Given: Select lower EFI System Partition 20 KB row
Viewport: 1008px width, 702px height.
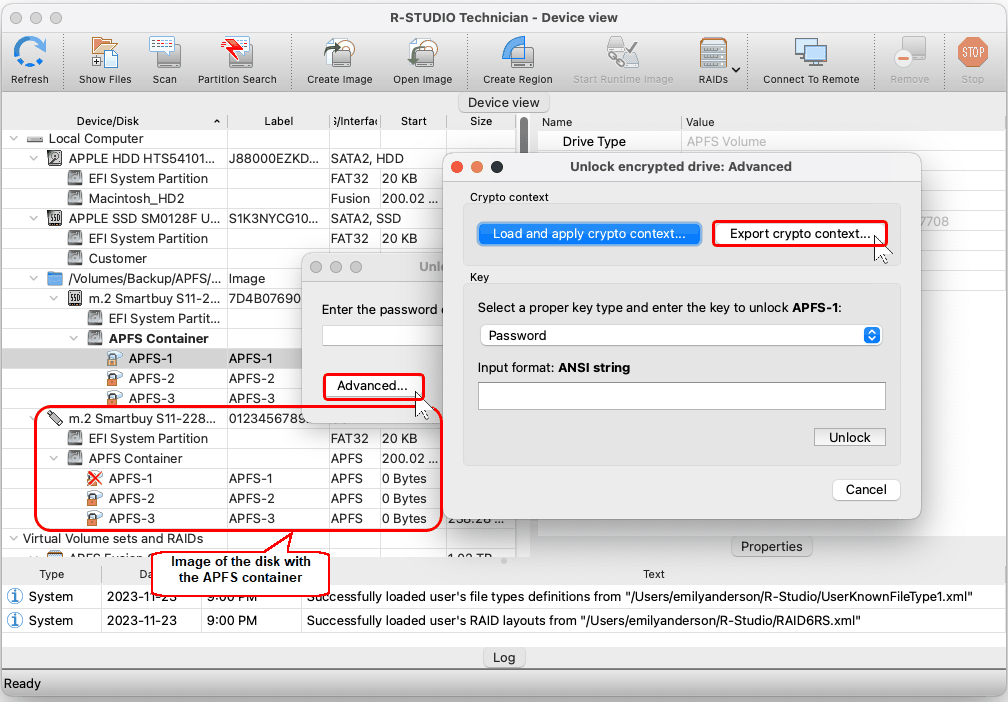Looking at the screenshot, I should [x=222, y=438].
